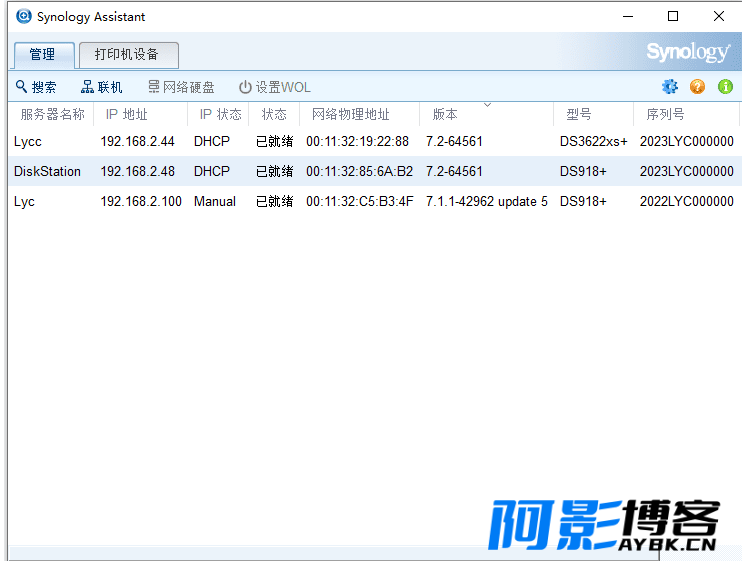Click 已就绪 status in the Lyc row
The width and height of the screenshot is (742, 561).
point(274,202)
